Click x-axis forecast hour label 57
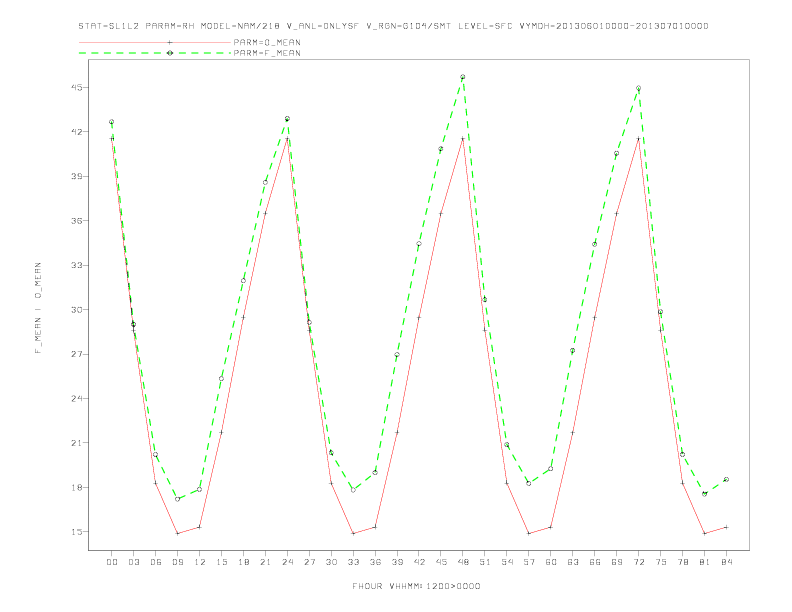Screen dimensions: 792x612 529,562
